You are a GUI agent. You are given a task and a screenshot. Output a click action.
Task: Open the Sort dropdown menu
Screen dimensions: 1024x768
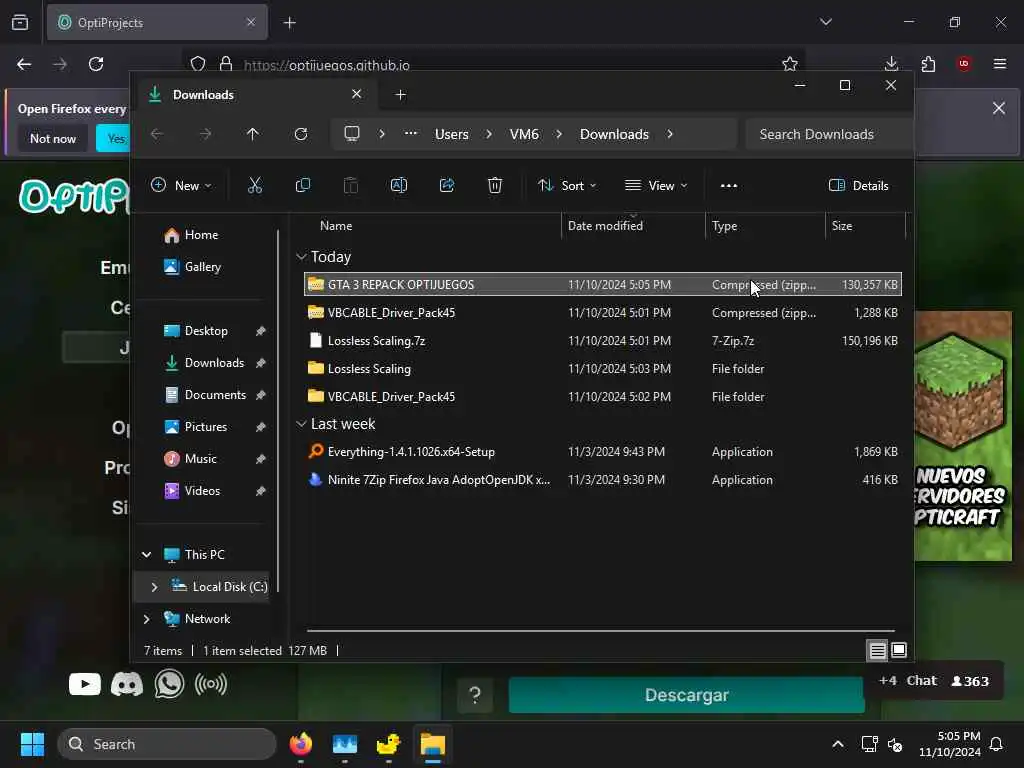[x=567, y=185]
